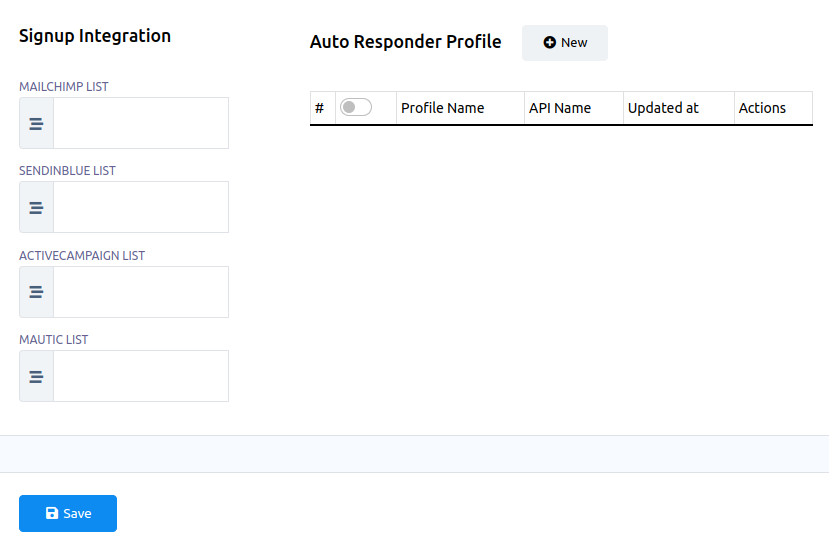
Task: Focus the Mautic List field
Action: pos(140,376)
